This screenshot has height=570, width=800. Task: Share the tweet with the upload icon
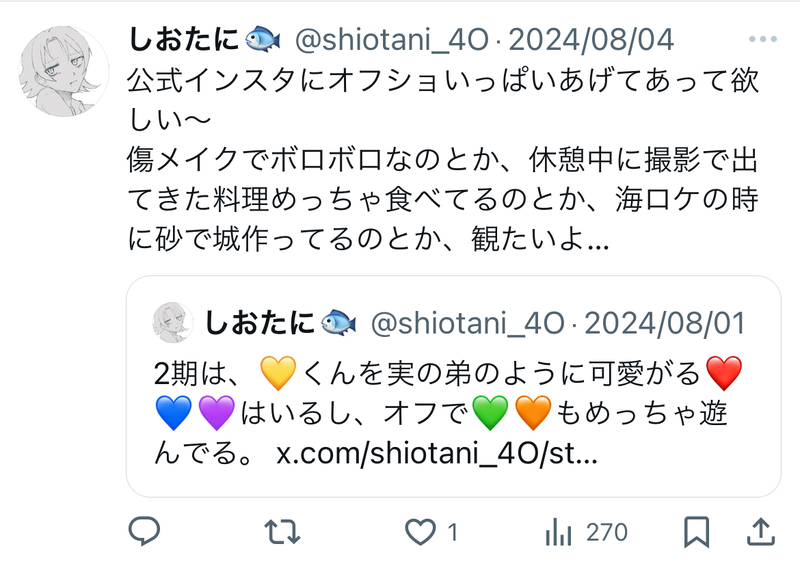[761, 531]
